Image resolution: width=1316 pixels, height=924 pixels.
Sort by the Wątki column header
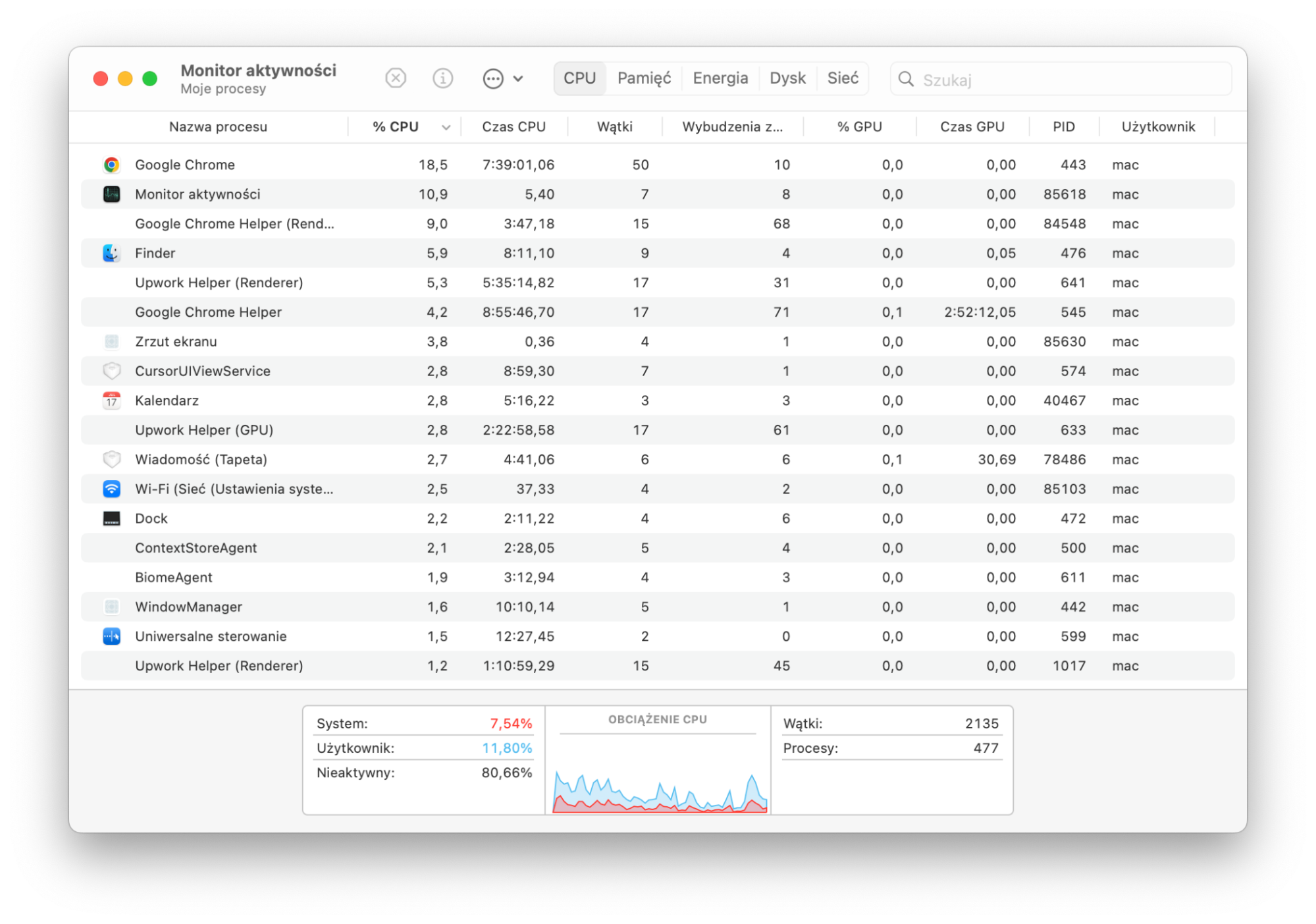coord(614,126)
